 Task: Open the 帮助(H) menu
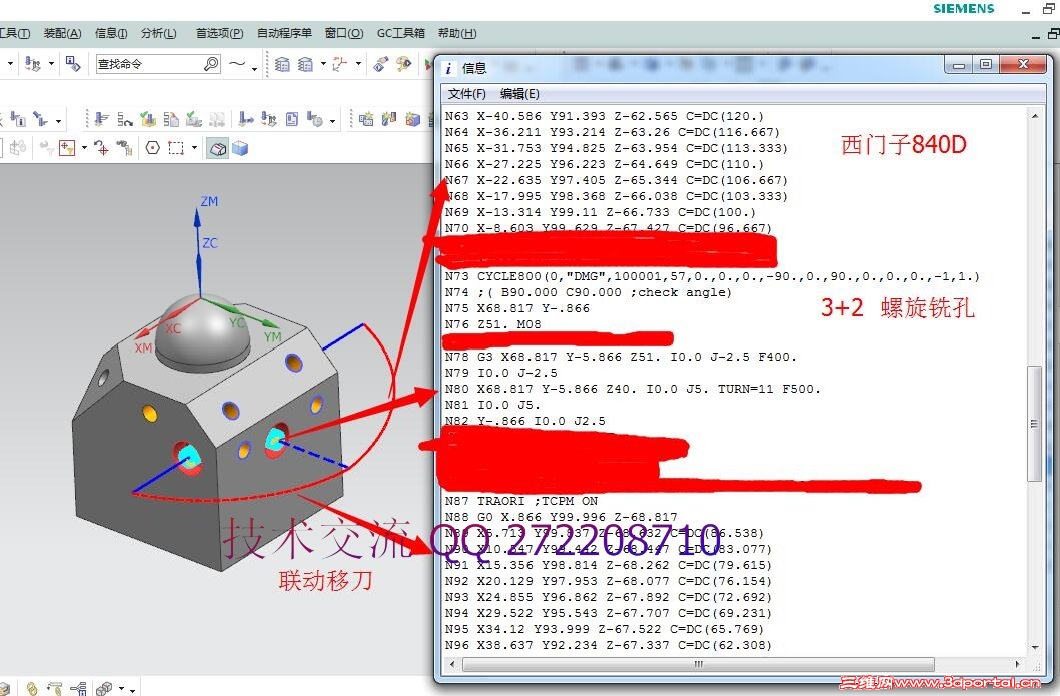(457, 33)
